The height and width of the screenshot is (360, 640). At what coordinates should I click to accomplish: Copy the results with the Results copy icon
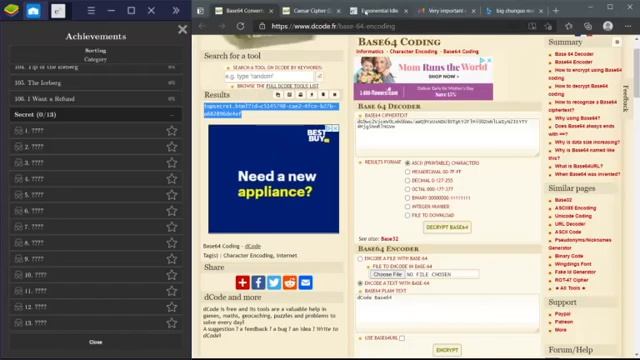[x=278, y=95]
